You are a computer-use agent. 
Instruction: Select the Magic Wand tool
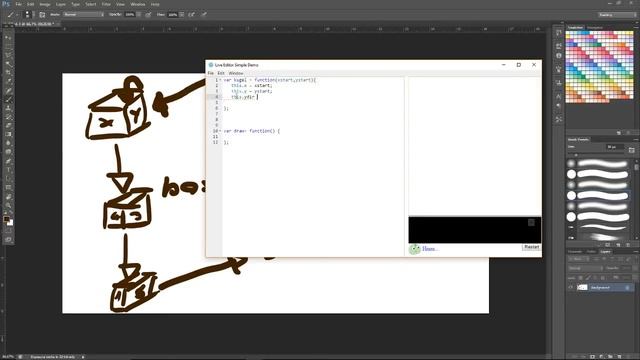[x=8, y=64]
